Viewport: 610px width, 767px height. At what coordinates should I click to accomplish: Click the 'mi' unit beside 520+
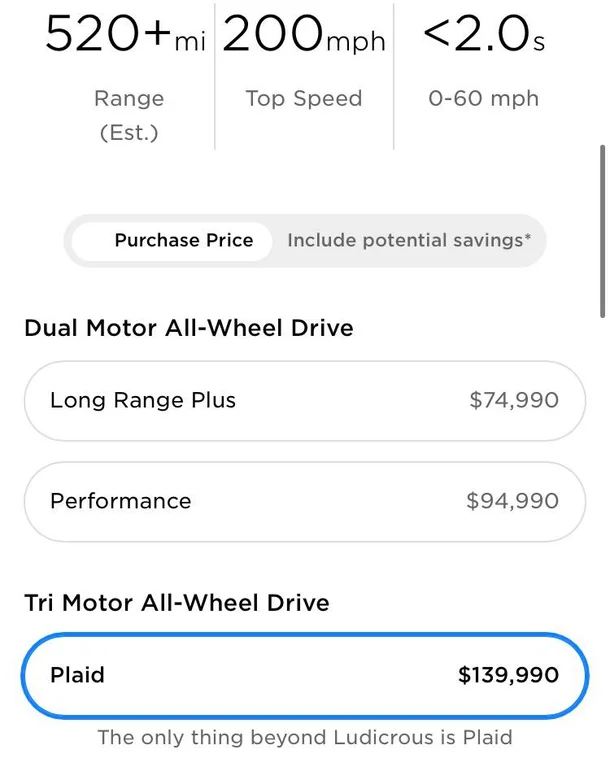tap(190, 42)
